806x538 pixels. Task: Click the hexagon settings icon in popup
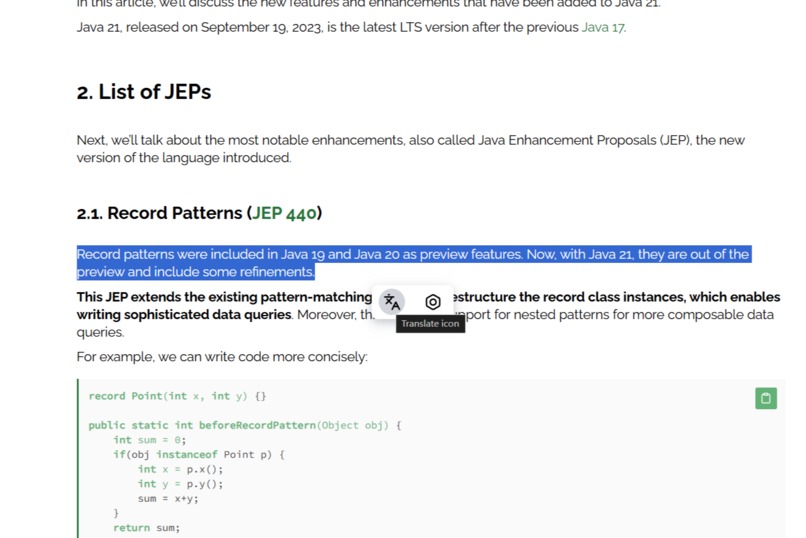coord(433,302)
